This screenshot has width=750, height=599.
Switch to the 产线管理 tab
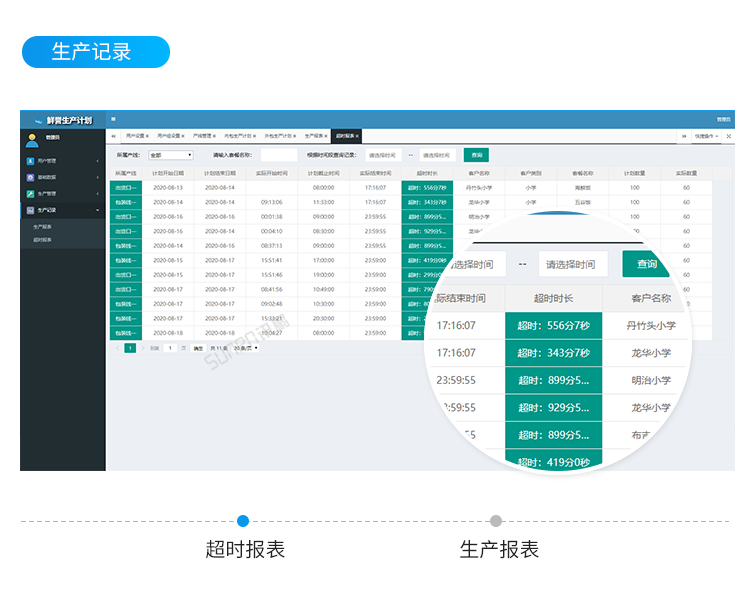203,135
